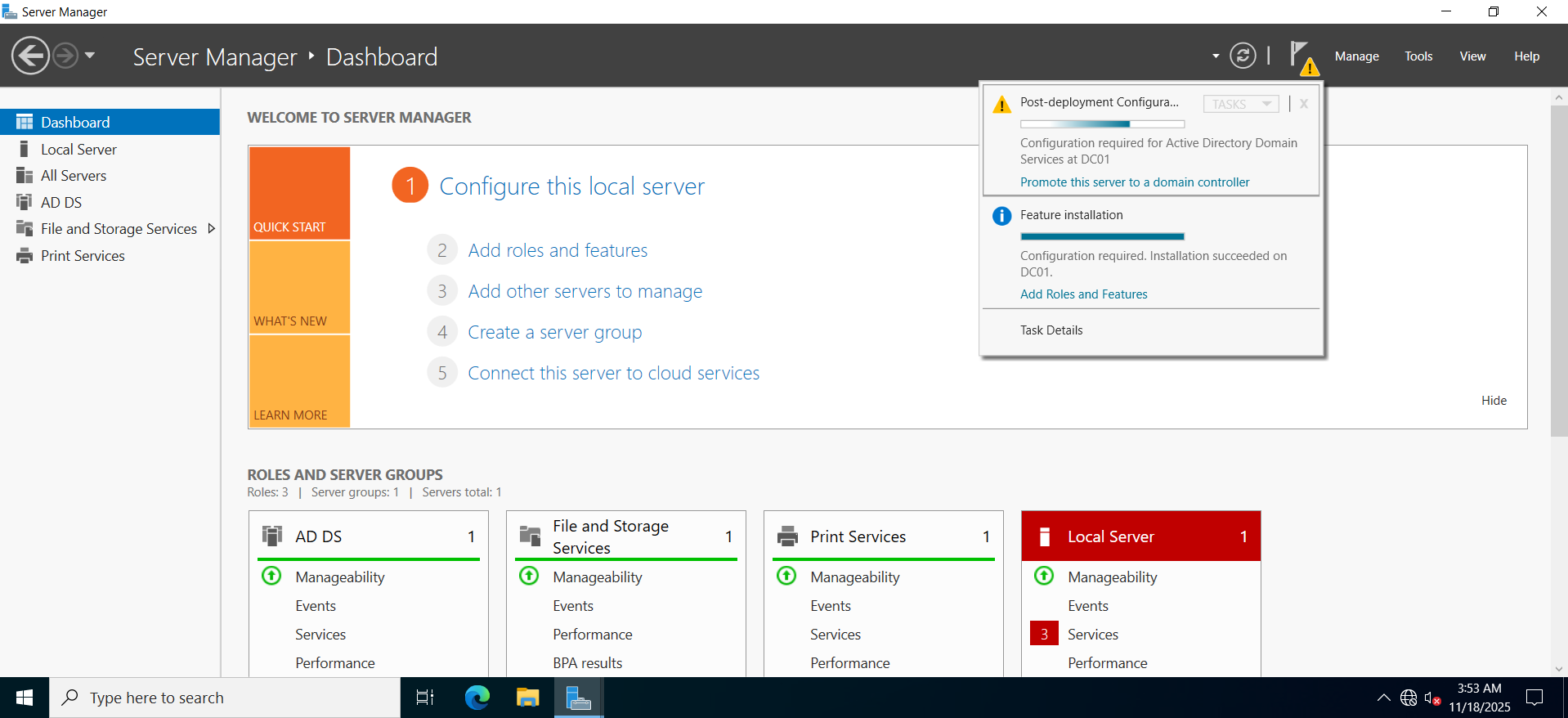
Task: Open the QUICK START tile
Action: 299,193
